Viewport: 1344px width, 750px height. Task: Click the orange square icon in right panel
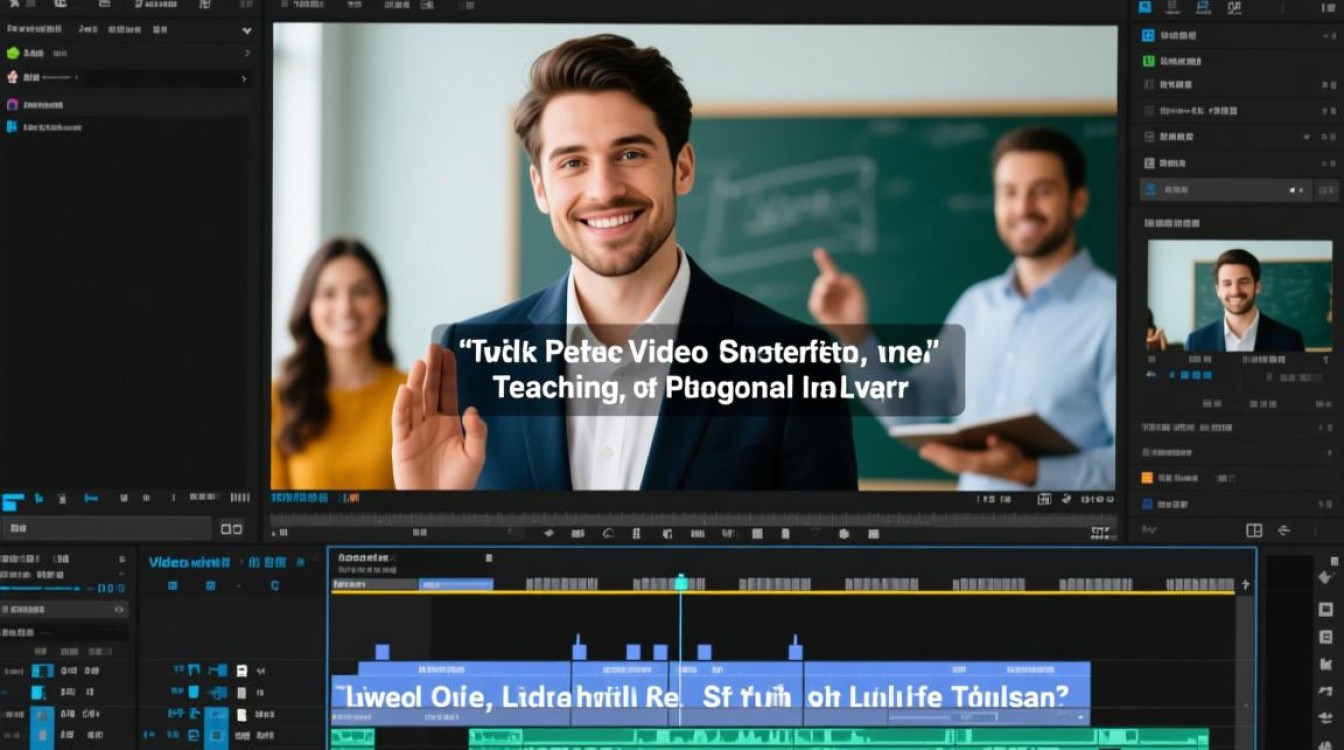(x=1147, y=478)
